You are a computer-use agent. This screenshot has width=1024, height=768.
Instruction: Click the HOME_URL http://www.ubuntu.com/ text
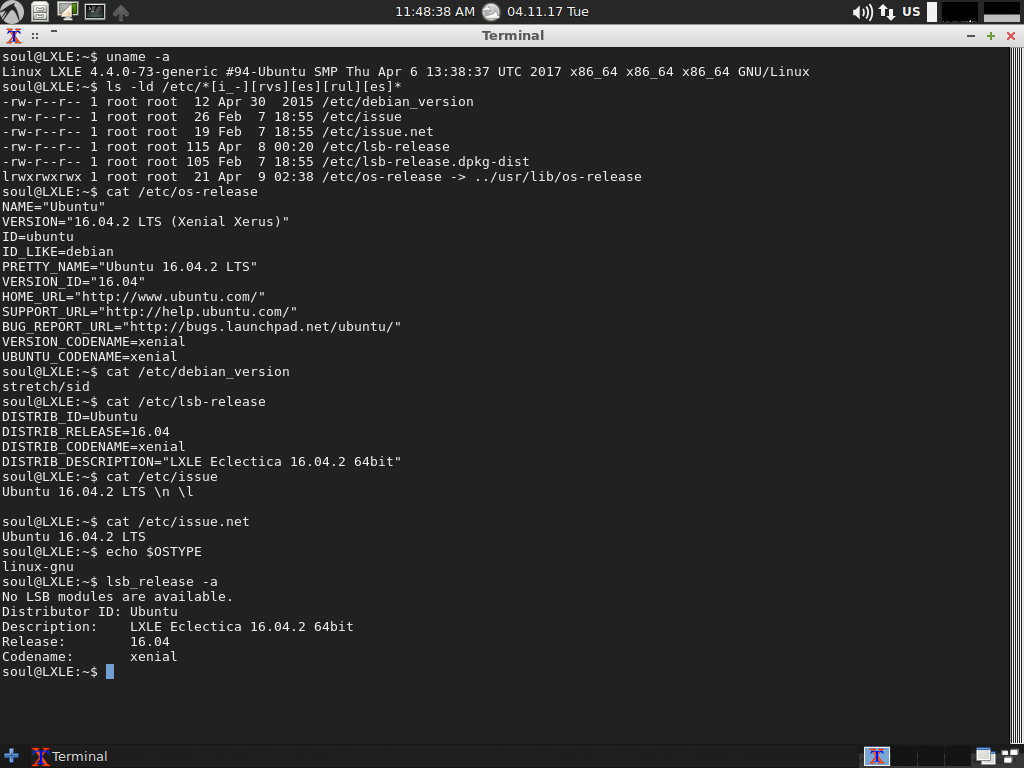pyautogui.click(x=170, y=297)
